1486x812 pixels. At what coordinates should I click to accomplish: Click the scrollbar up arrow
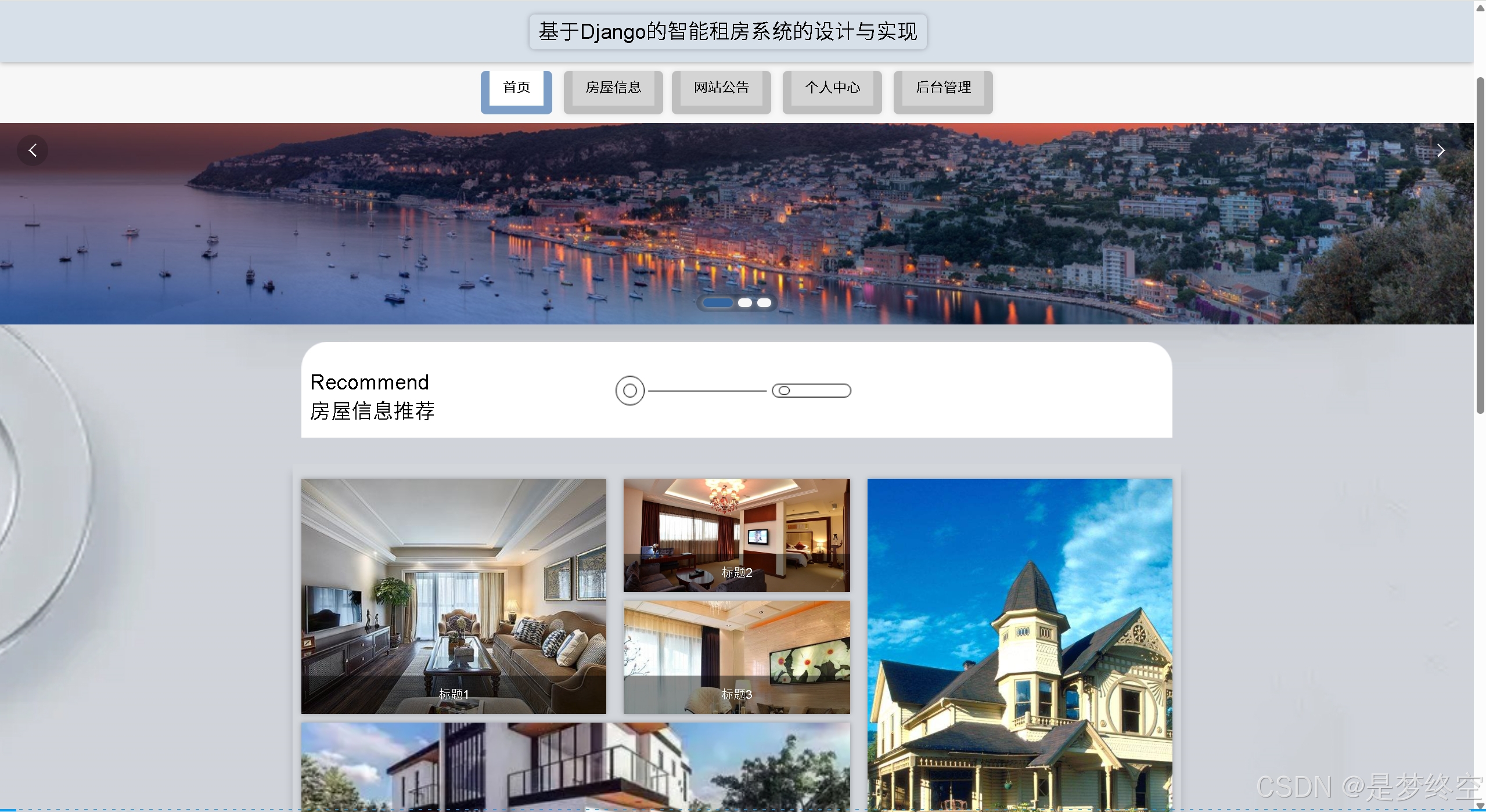pyautogui.click(x=1480, y=7)
